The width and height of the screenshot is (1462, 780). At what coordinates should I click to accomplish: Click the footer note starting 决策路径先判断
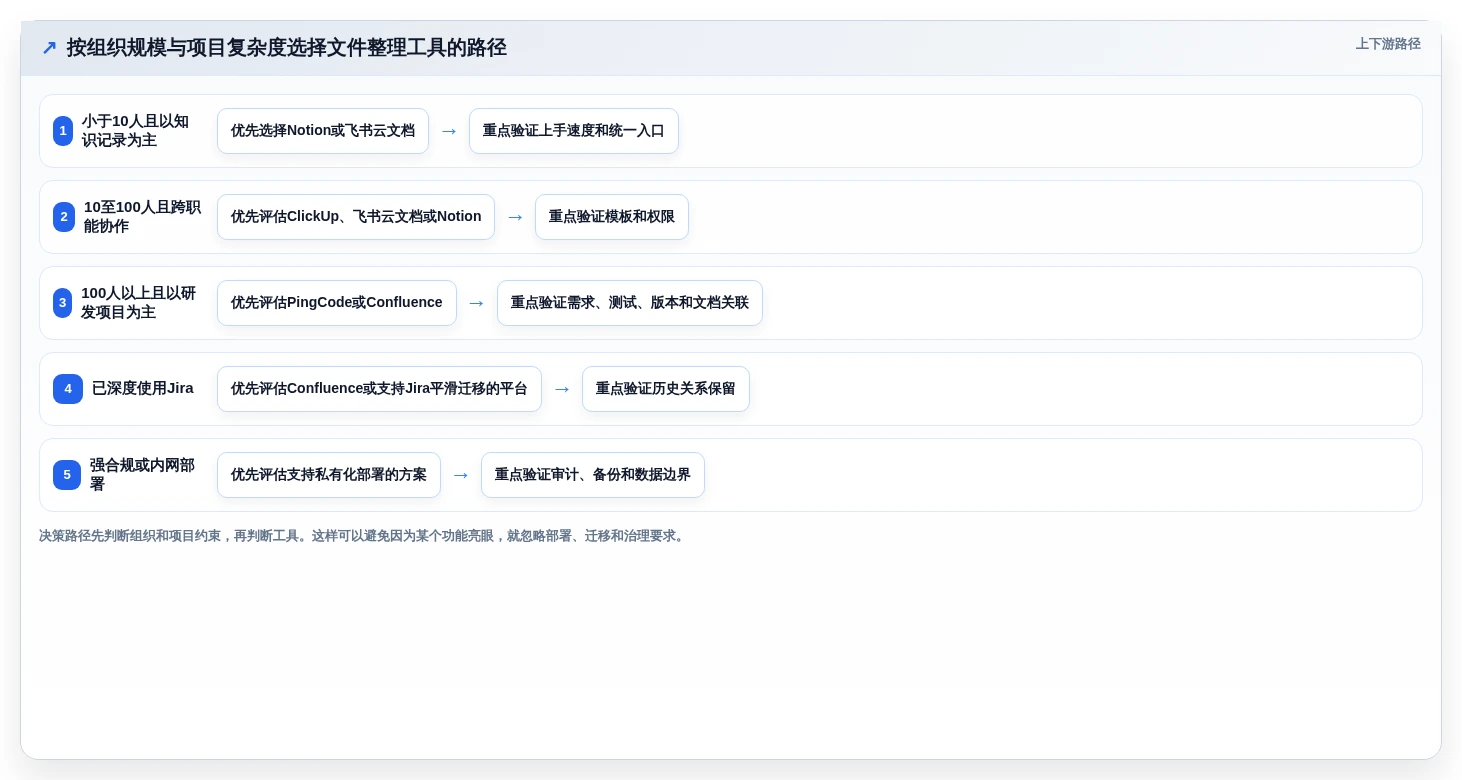tap(364, 536)
